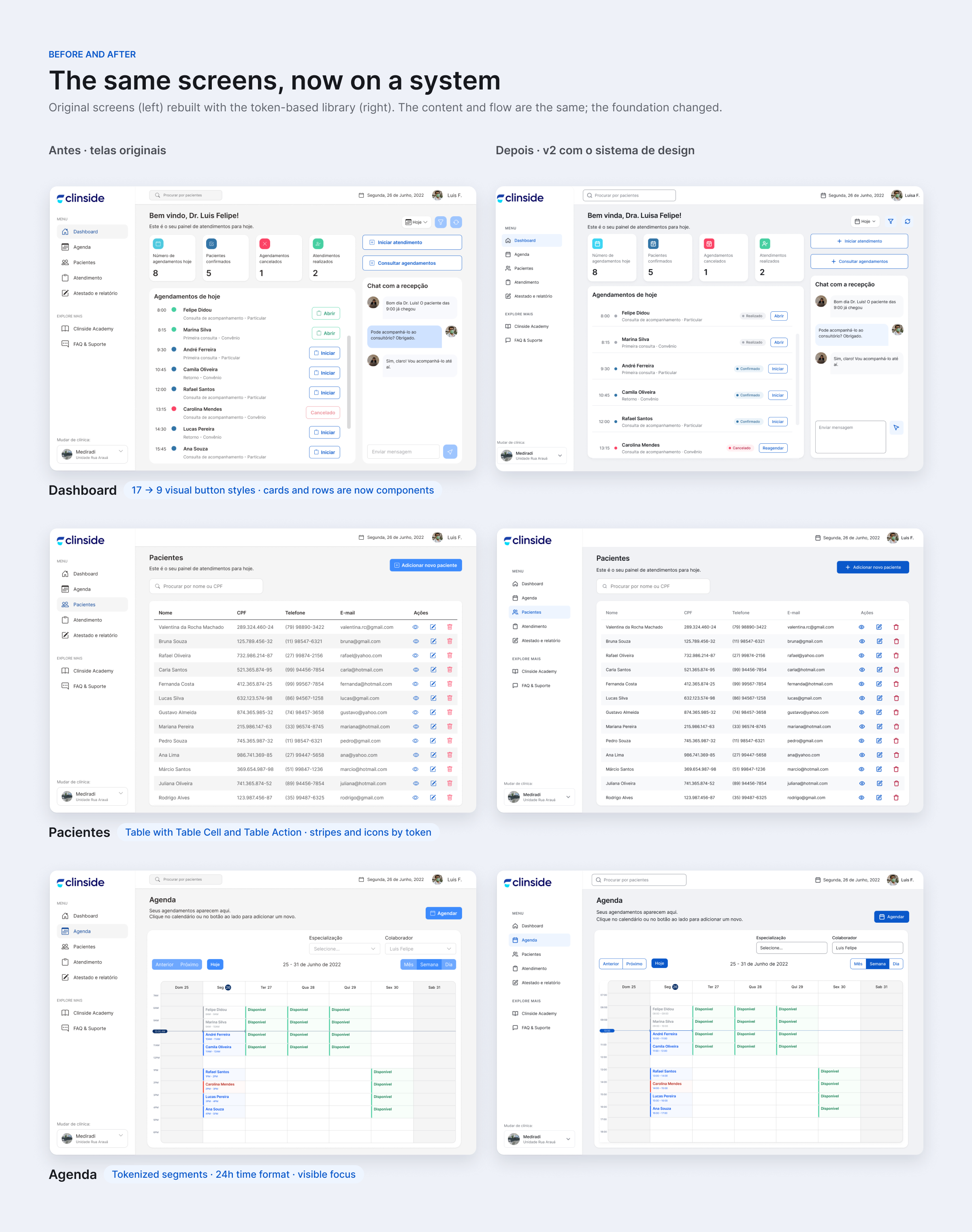Edit Pedro Souza in original Pacientes table

point(433,740)
